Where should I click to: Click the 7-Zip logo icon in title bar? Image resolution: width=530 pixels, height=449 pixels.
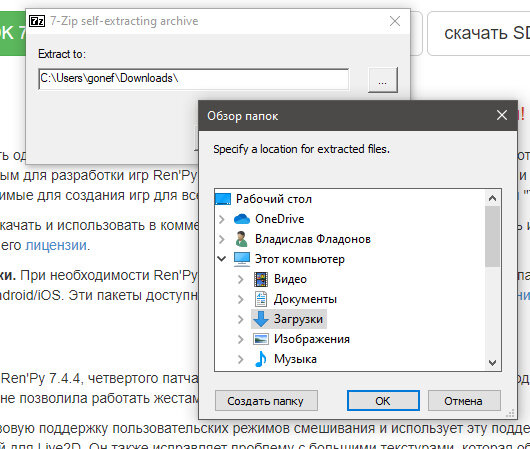pyautogui.click(x=37, y=21)
